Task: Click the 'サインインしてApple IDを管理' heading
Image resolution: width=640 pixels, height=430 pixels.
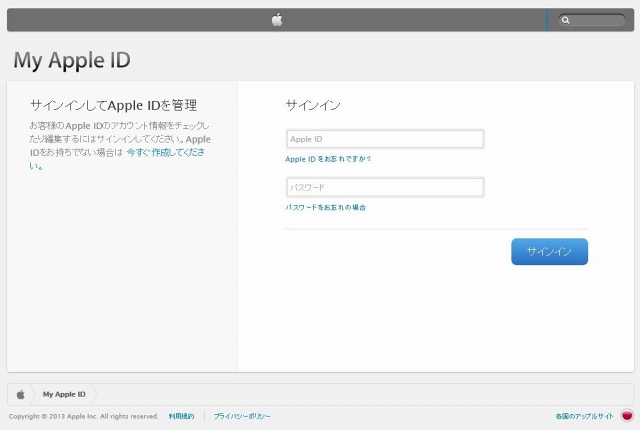Action: click(113, 105)
